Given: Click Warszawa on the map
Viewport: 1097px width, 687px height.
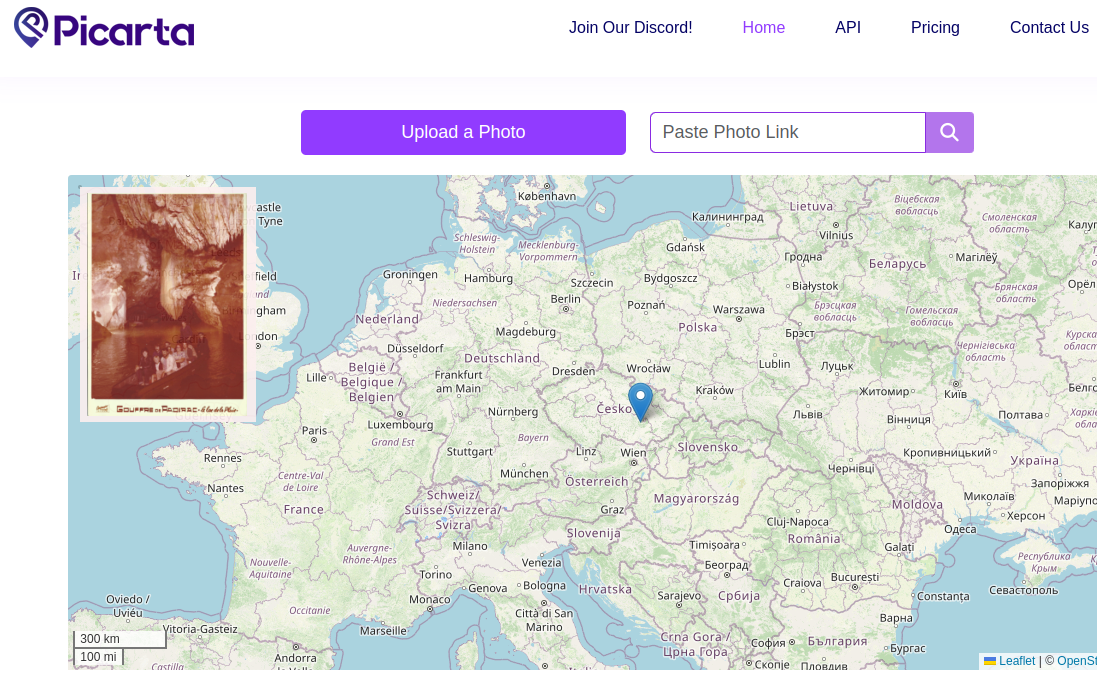Looking at the screenshot, I should pyautogui.click(x=738, y=310).
